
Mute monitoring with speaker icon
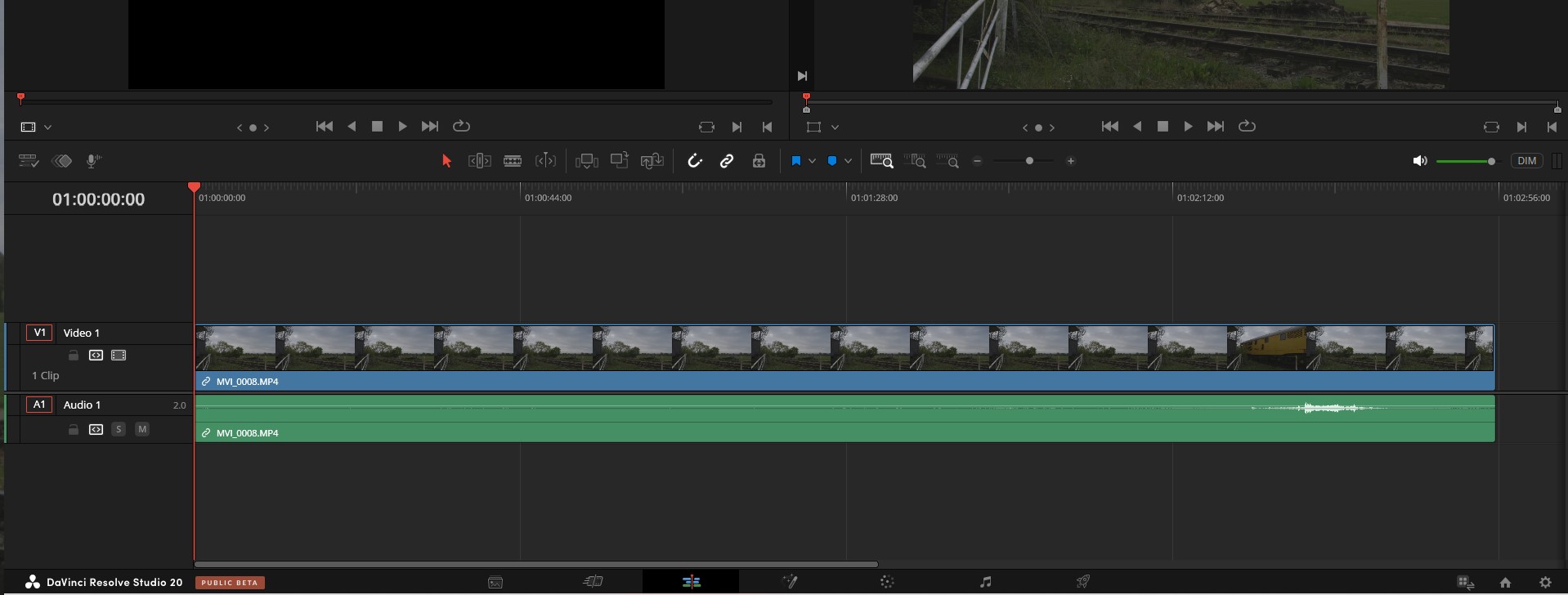click(1420, 161)
